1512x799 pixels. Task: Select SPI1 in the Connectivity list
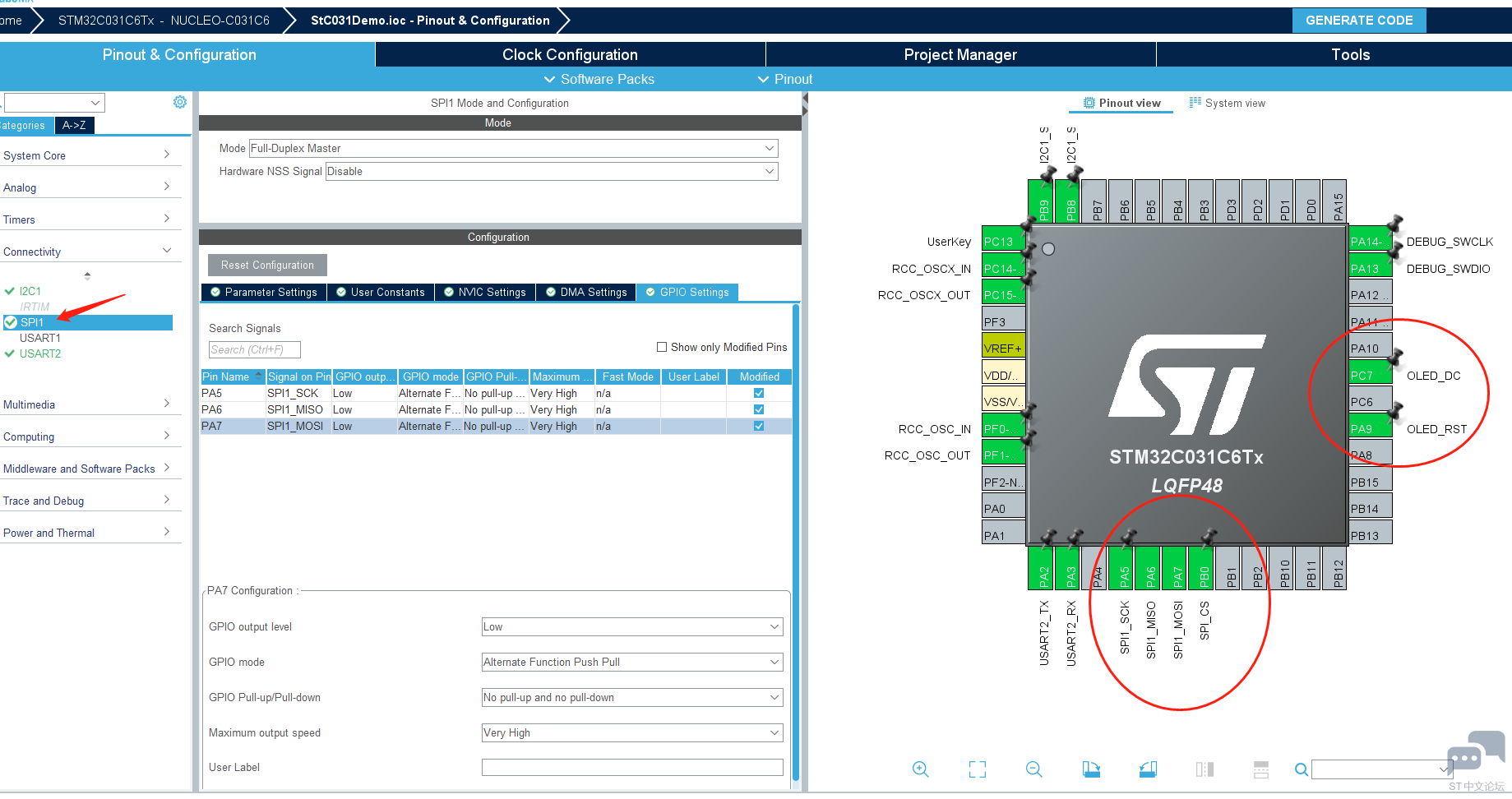88,322
